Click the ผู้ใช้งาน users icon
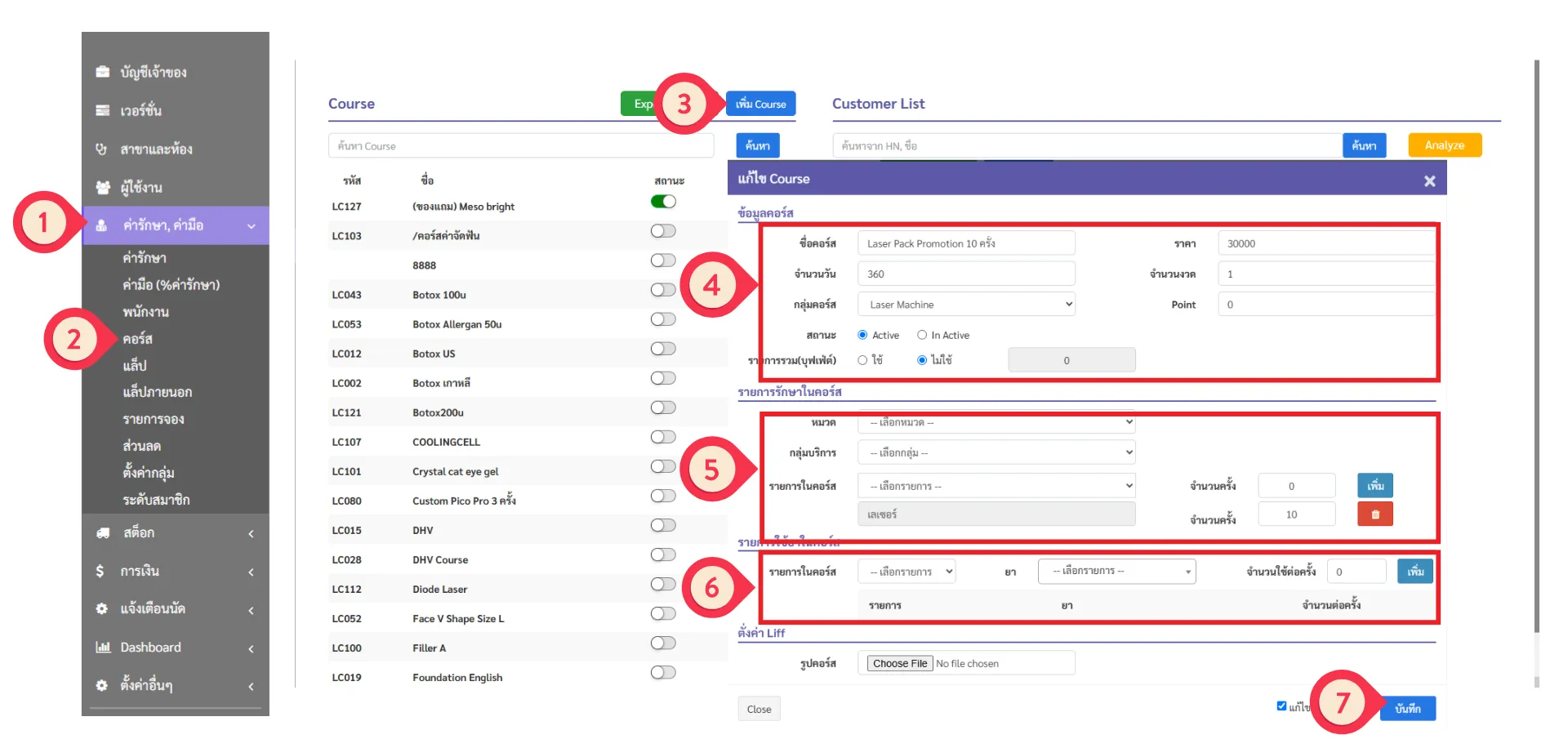The width and height of the screenshot is (1568, 748). click(103, 187)
